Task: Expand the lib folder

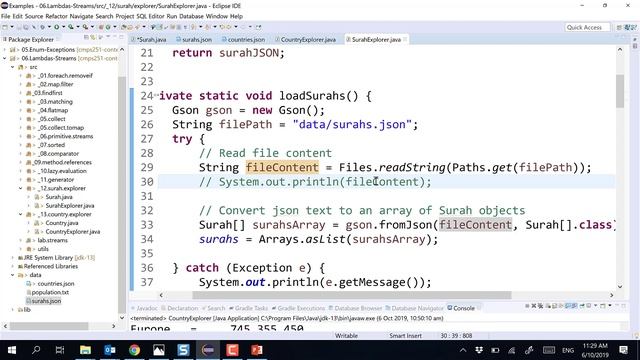Action: click(x=13, y=309)
